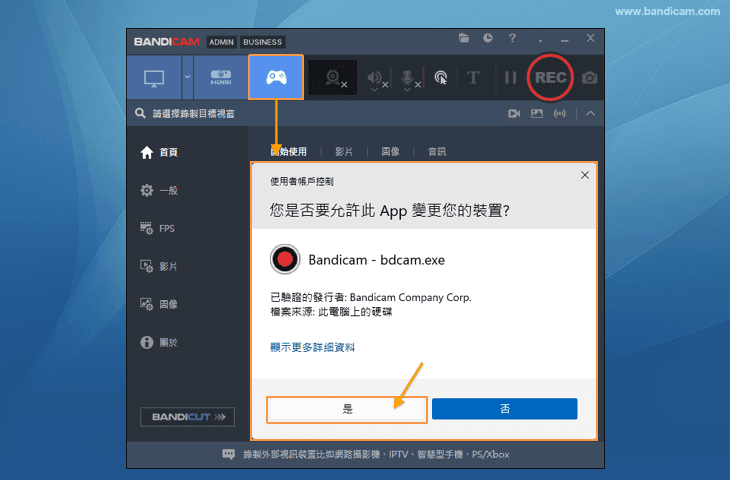Open 首頁 home sidebar item

point(159,152)
